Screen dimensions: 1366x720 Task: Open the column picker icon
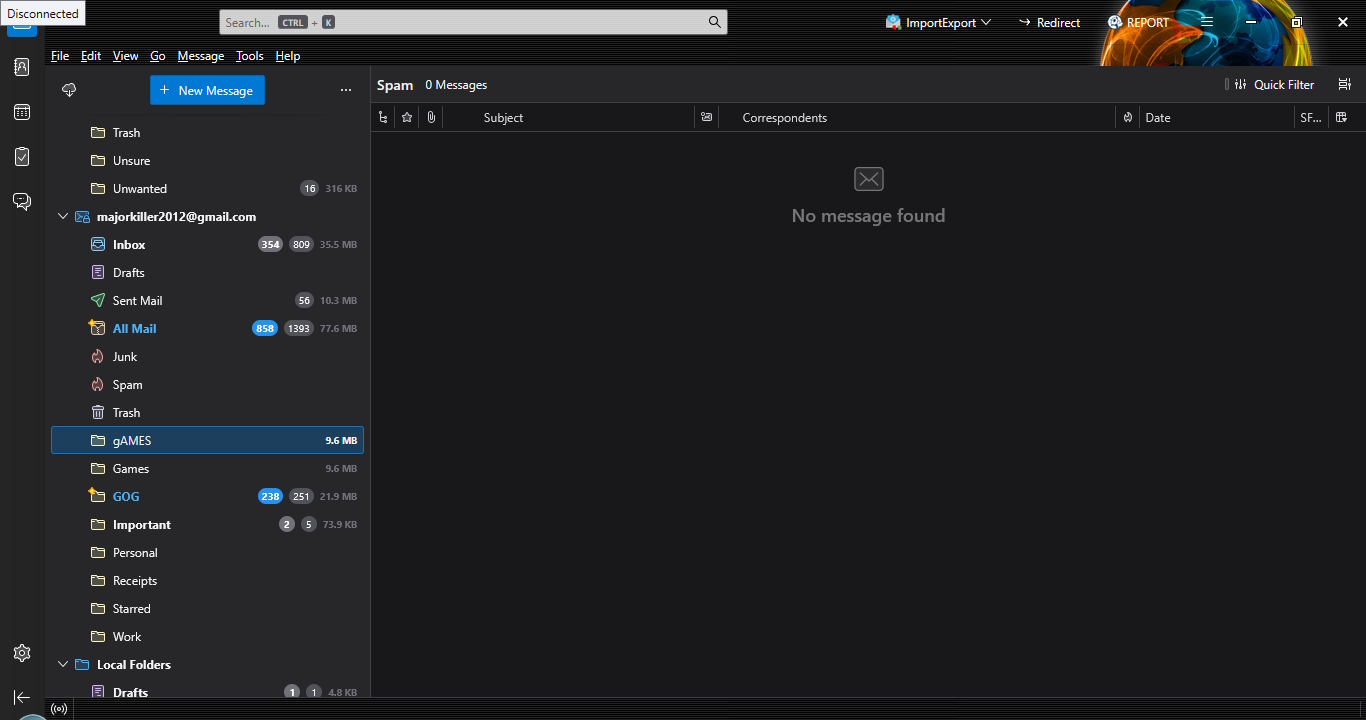[1342, 118]
